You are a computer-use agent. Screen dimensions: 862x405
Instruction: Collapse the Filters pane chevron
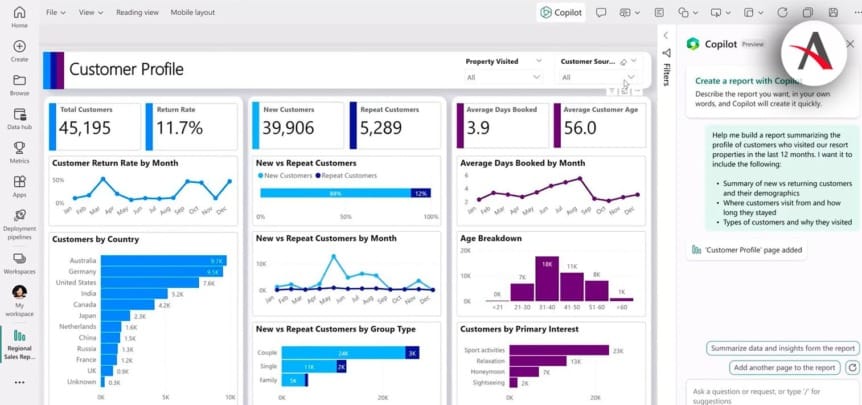click(666, 35)
